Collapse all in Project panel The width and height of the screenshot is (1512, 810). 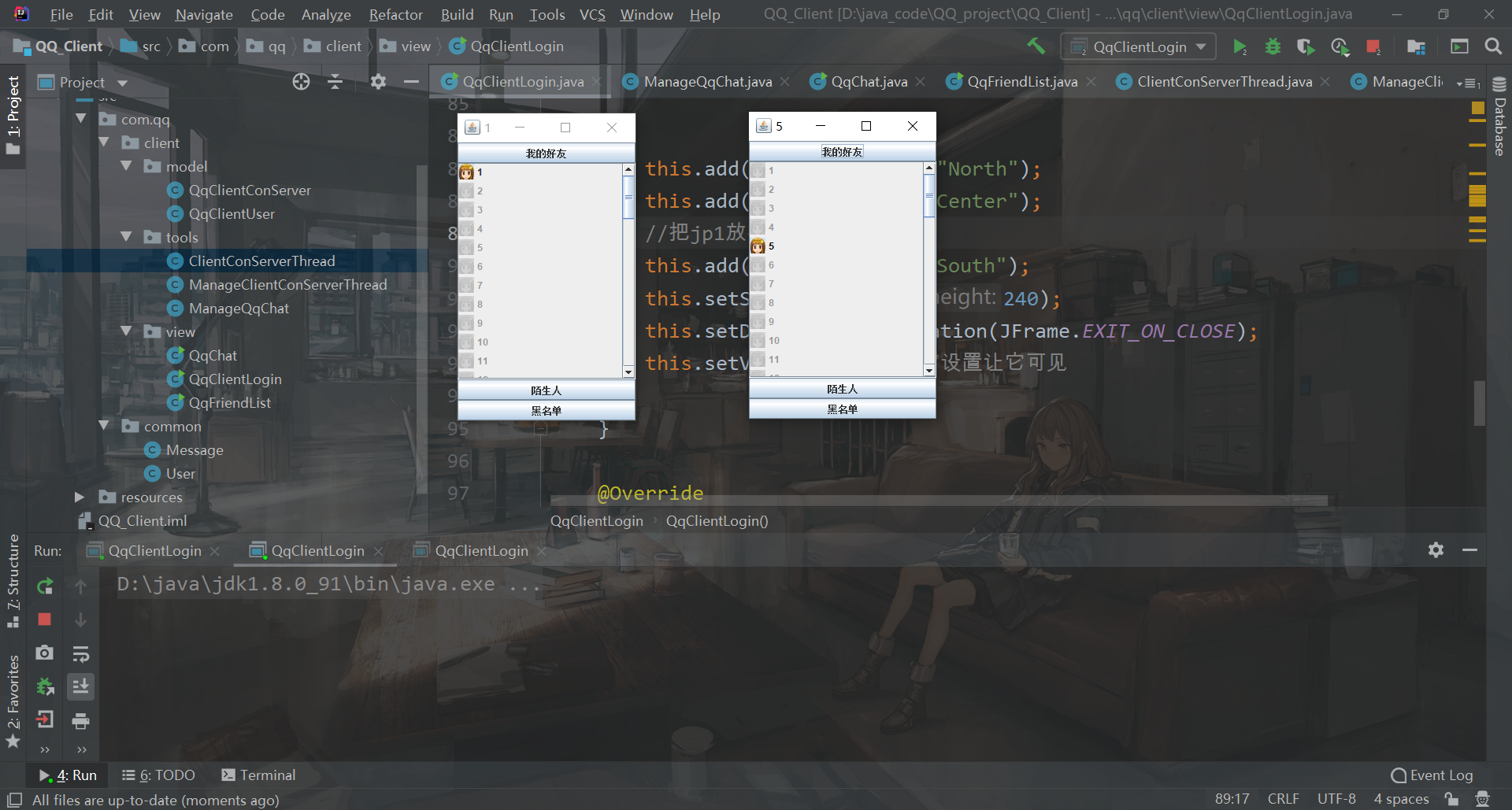335,82
